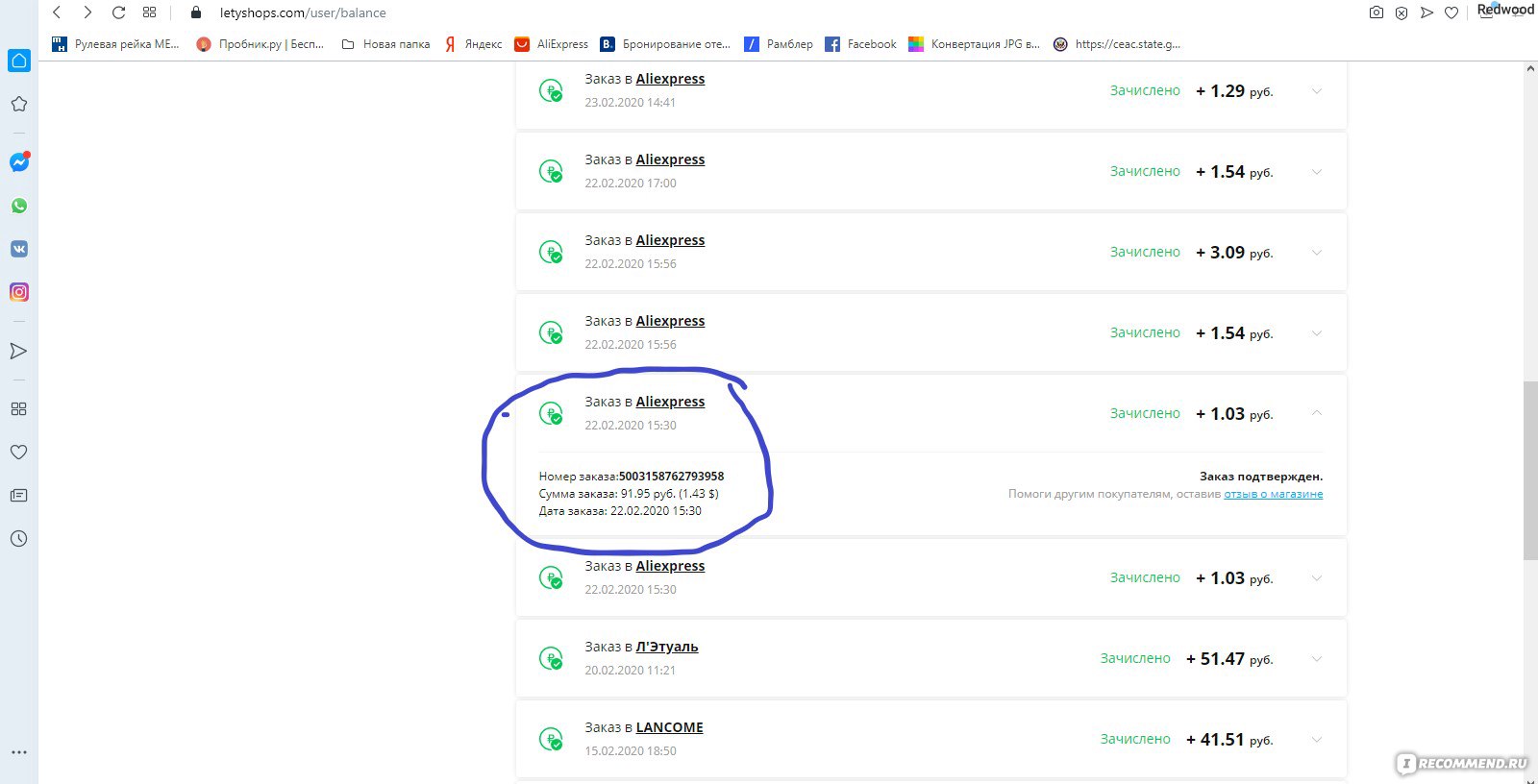Open the Новая папка bookmarks folder
This screenshot has width=1538, height=784.
click(x=385, y=44)
